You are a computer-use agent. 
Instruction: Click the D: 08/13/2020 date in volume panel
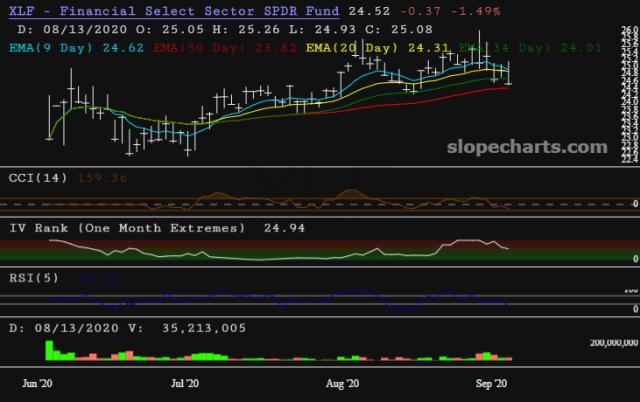(64, 328)
